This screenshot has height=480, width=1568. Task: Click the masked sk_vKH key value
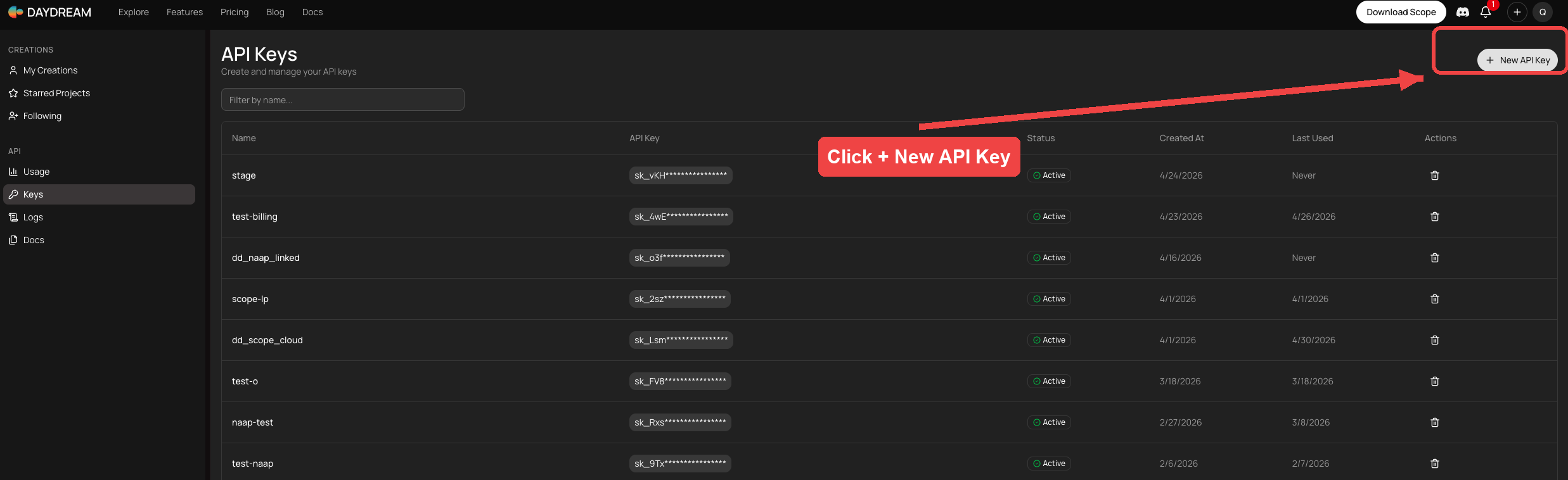[681, 175]
